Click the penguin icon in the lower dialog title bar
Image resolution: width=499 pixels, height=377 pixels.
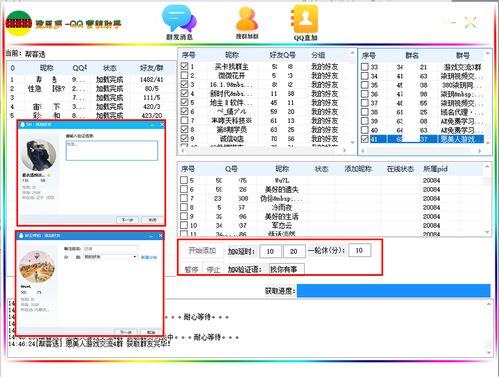[x=21, y=235]
